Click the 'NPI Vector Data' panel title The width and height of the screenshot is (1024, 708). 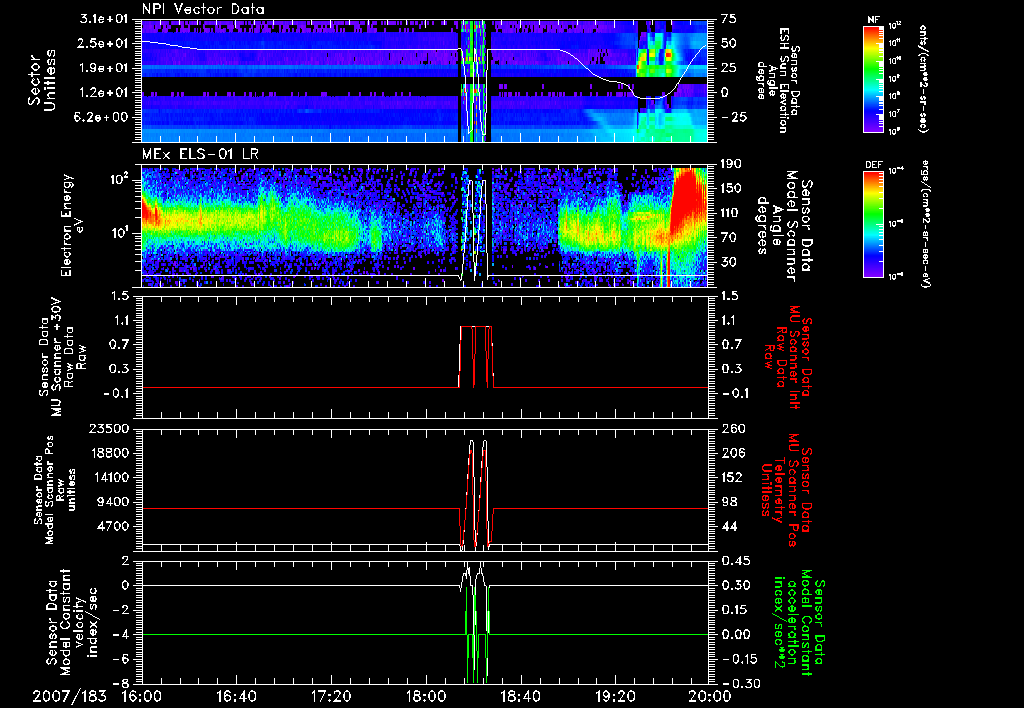(x=203, y=9)
